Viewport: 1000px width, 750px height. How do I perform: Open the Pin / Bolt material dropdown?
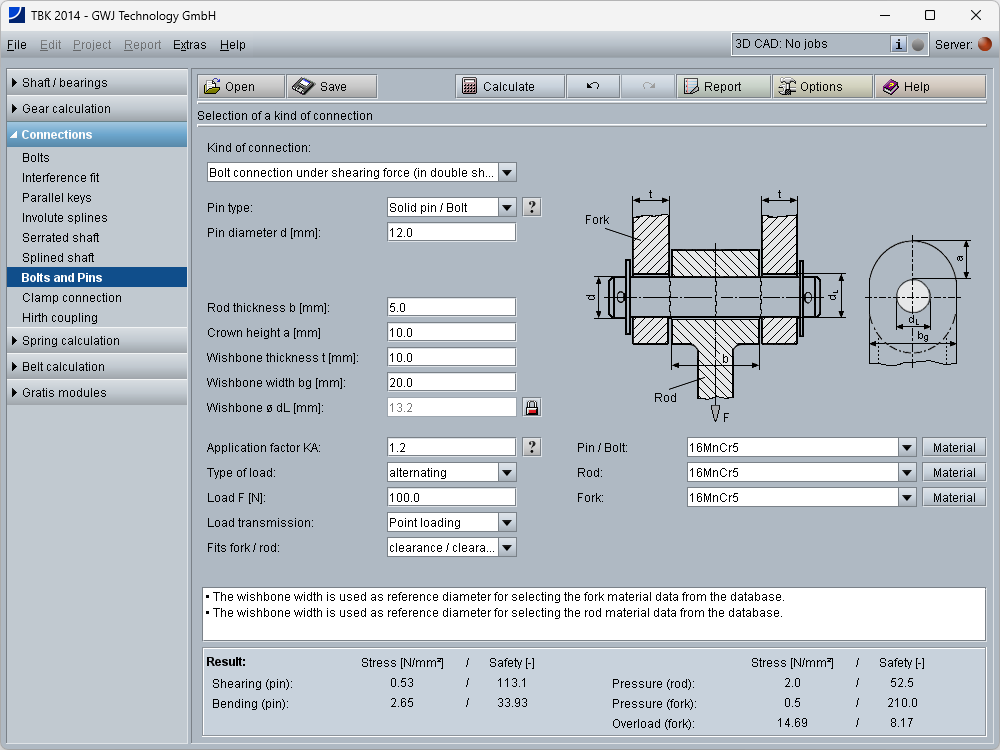[906, 447]
